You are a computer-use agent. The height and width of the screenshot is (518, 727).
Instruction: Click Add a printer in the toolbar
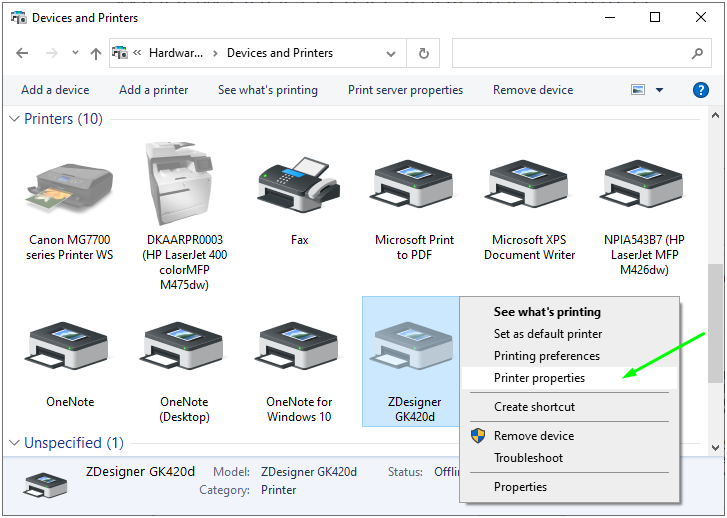point(153,90)
